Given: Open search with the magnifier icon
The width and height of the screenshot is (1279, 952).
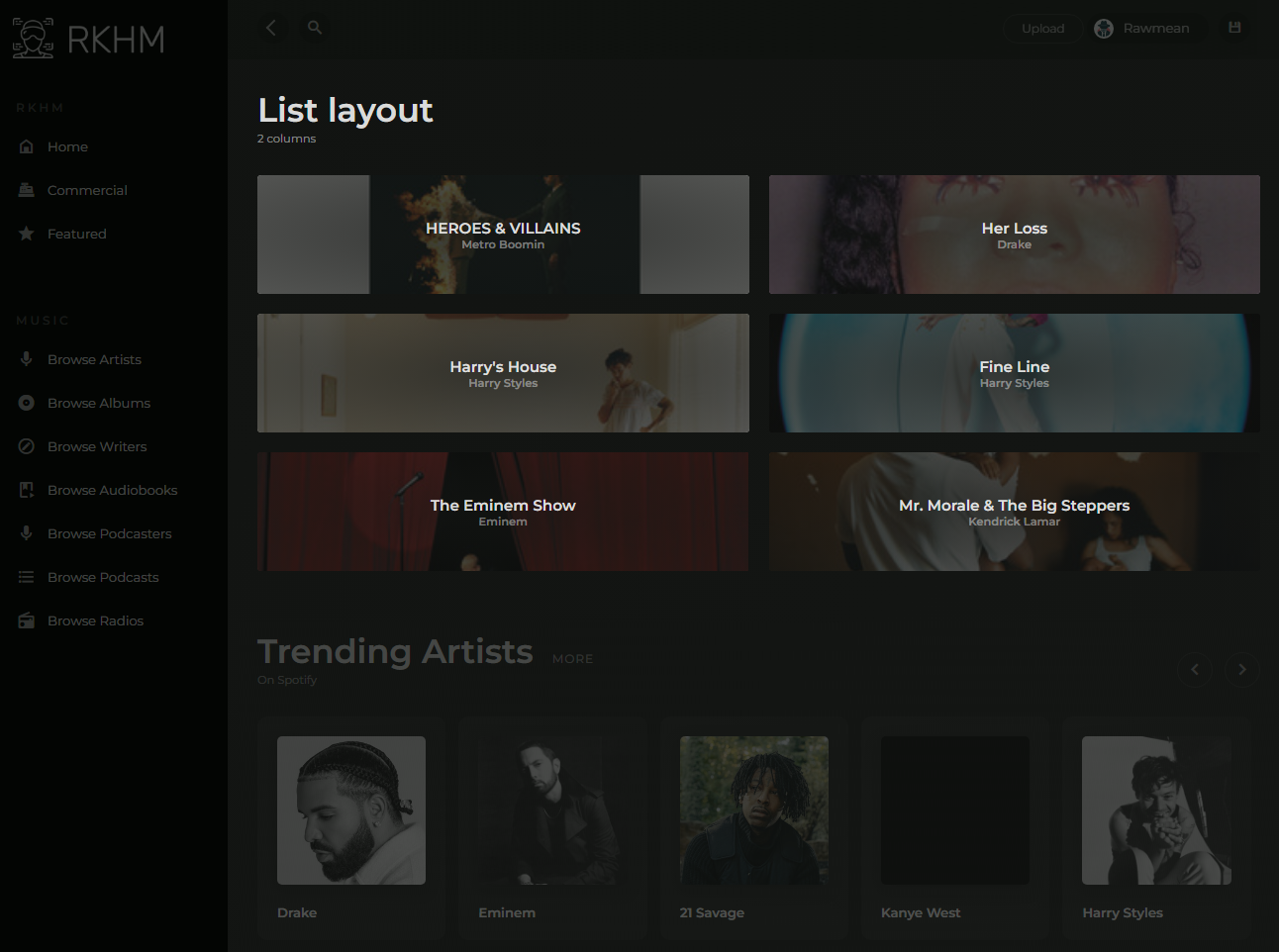Looking at the screenshot, I should pos(315,28).
